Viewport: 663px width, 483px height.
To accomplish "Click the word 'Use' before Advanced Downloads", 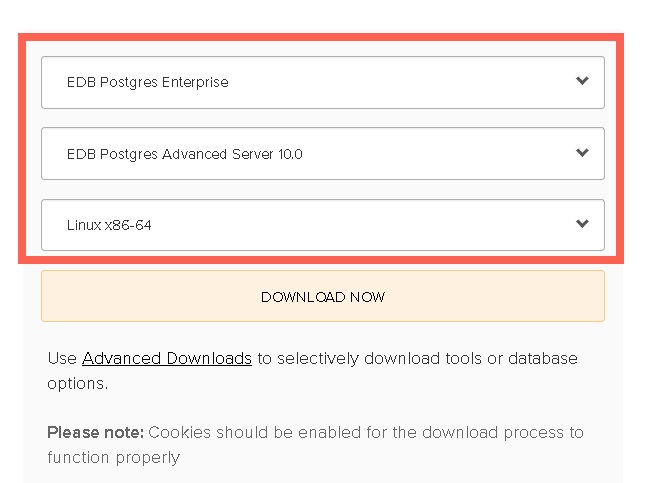I will tap(62, 358).
